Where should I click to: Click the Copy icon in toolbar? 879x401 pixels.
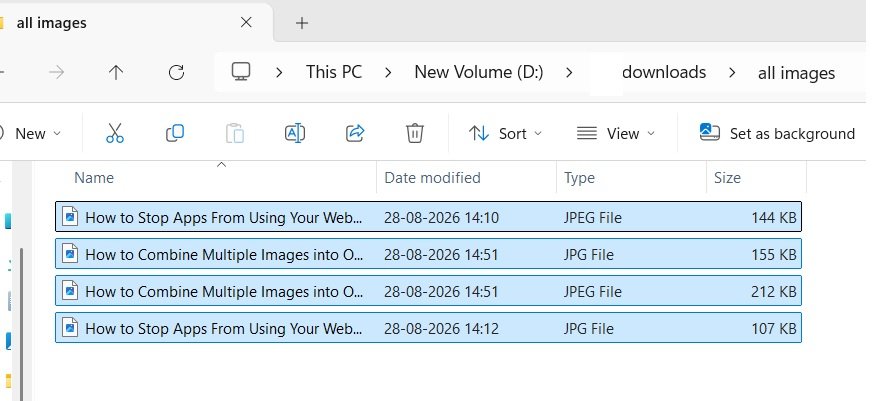coord(175,133)
